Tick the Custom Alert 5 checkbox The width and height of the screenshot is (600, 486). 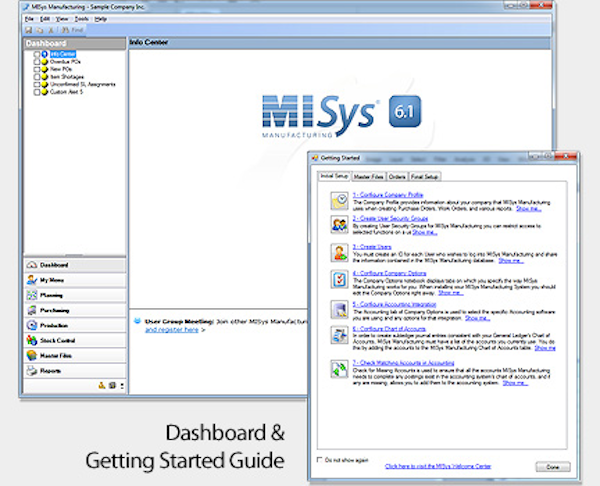point(37,92)
